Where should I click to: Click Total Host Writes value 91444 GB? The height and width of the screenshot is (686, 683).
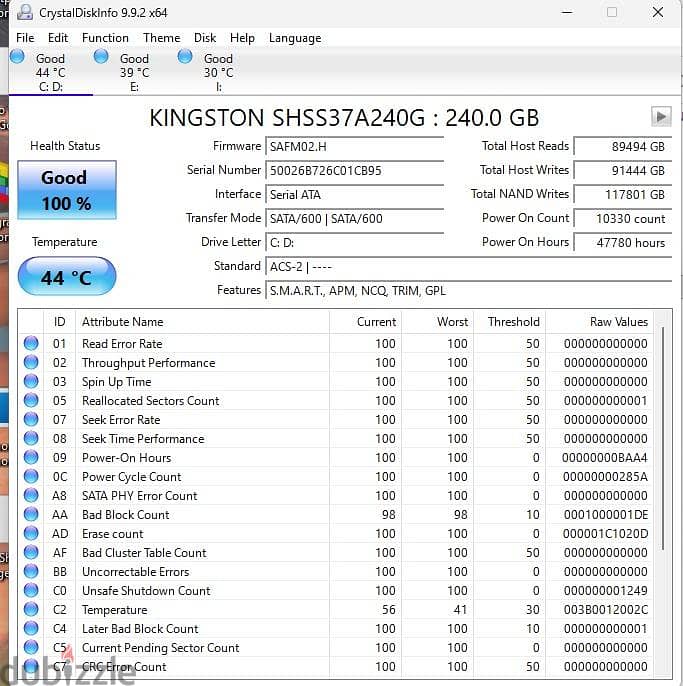tap(623, 170)
